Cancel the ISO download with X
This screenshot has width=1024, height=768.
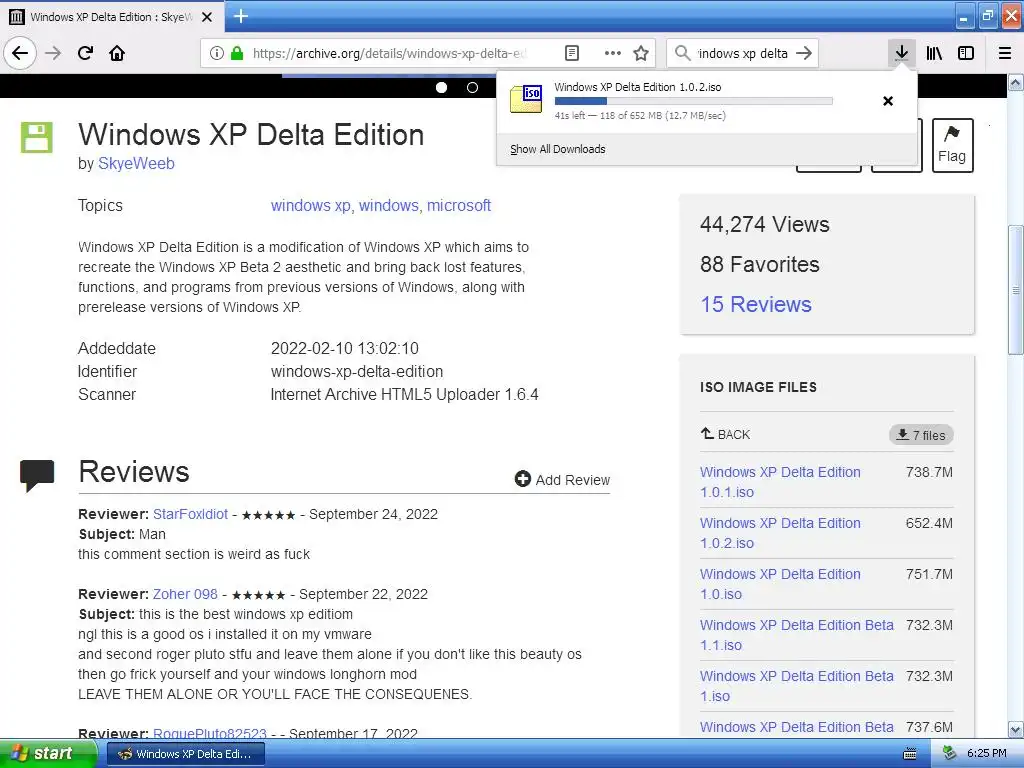(888, 101)
